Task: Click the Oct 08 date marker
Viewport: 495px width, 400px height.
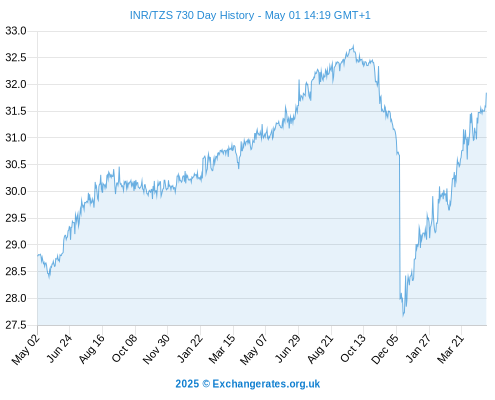Action: 124,348
